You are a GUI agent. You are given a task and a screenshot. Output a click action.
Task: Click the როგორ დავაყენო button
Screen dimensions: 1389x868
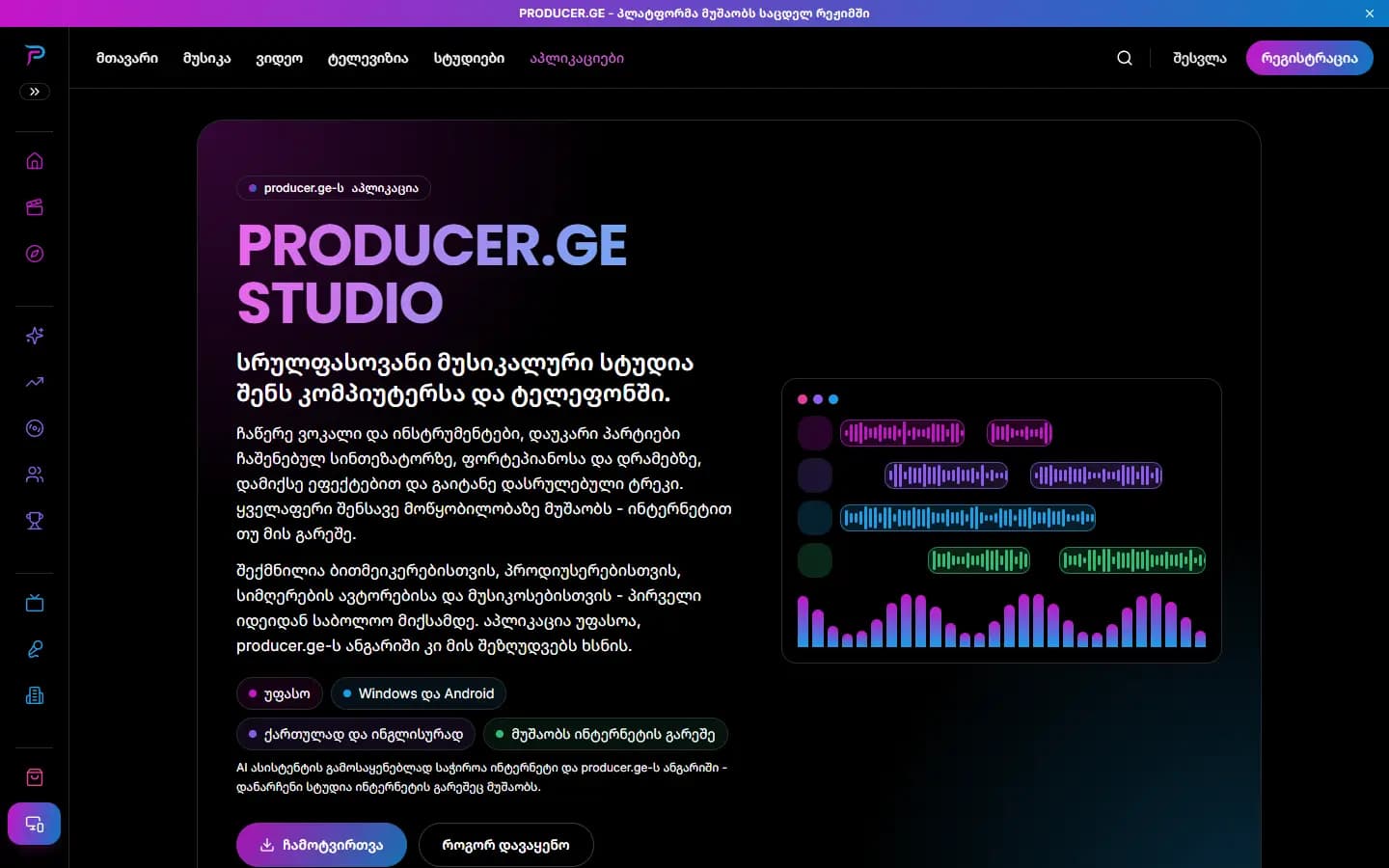pos(505,845)
